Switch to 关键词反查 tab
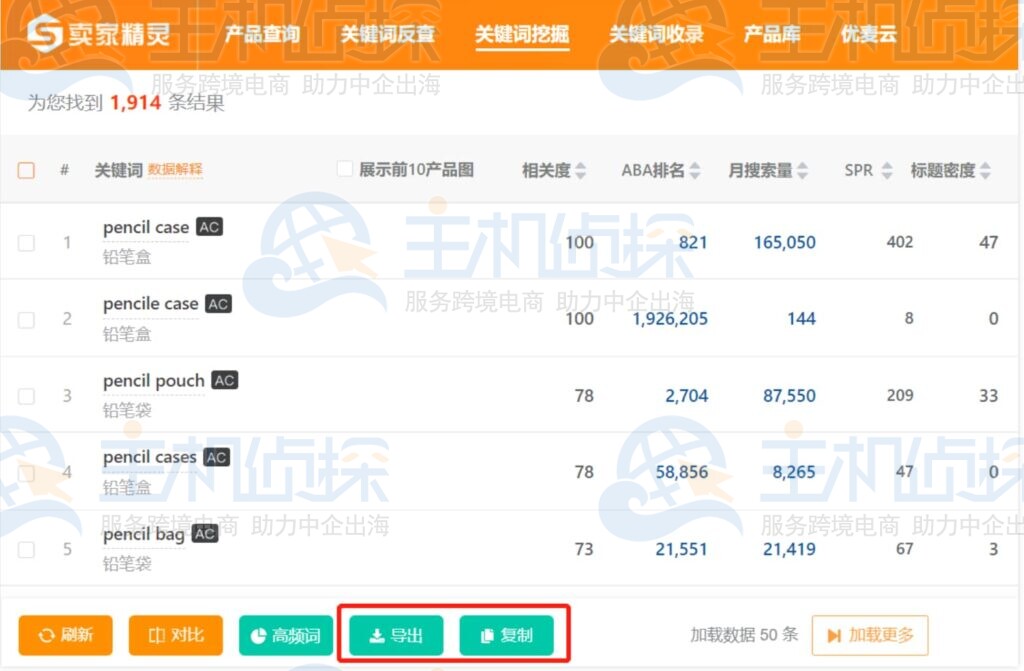Screen dimensions: 1024x671 [x=387, y=35]
